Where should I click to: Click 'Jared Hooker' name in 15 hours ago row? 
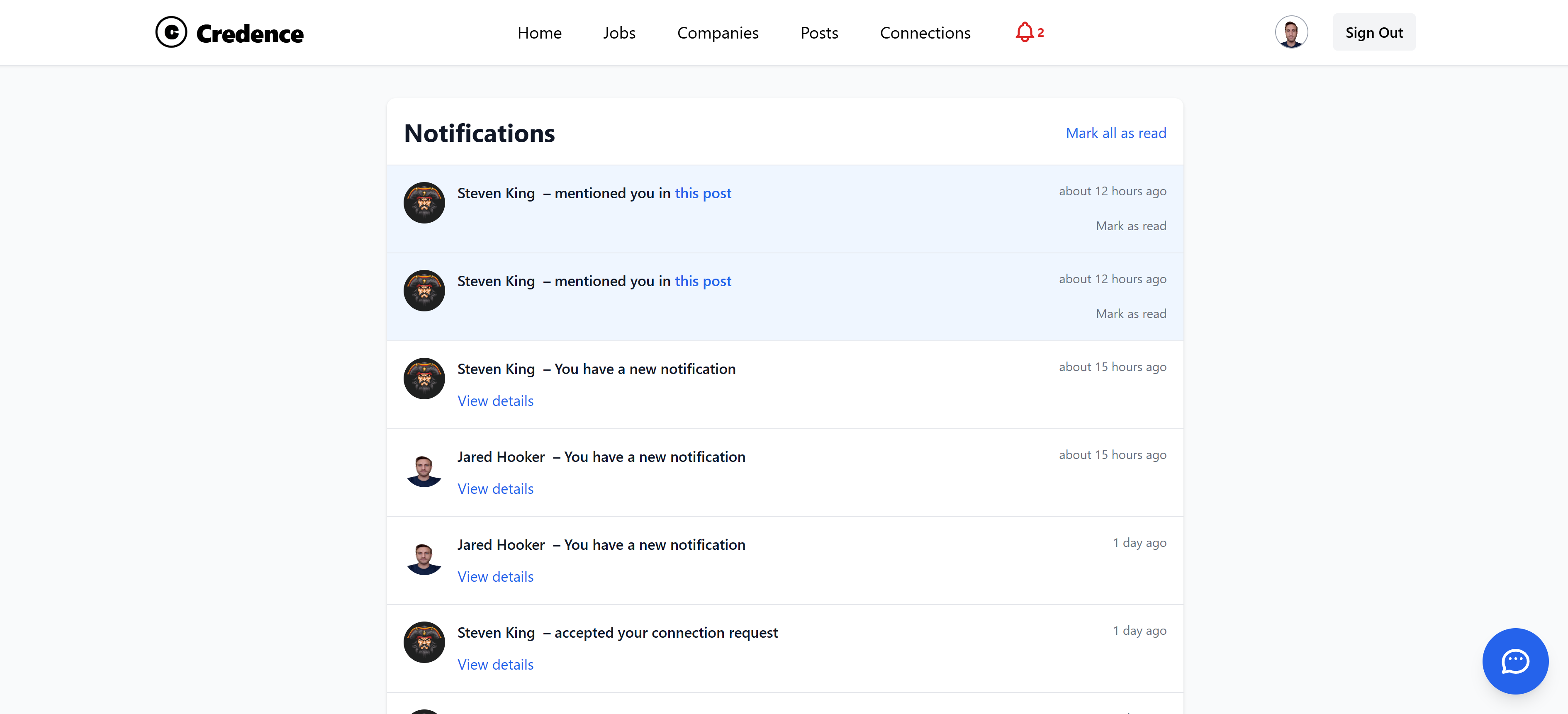(x=500, y=457)
